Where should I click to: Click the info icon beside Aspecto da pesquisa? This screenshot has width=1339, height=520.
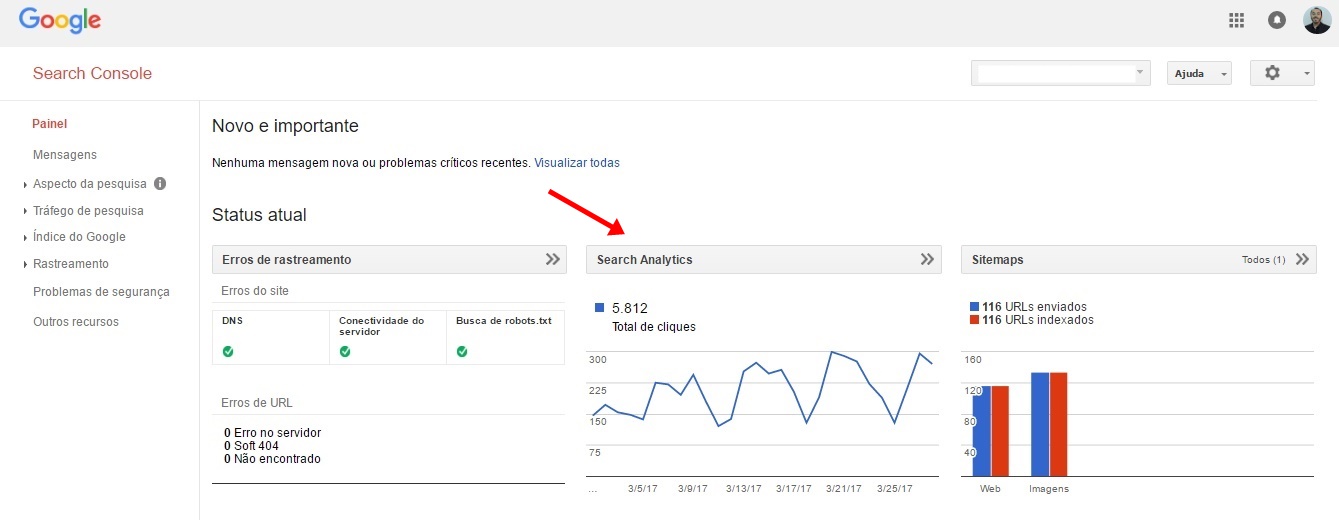tap(160, 184)
